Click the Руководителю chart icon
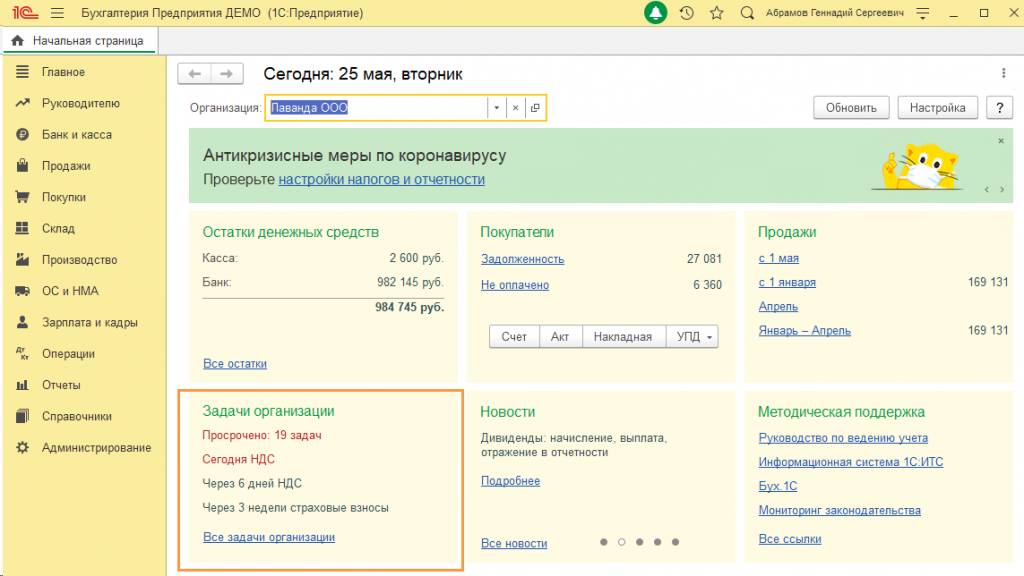1024x576 pixels. (x=22, y=103)
